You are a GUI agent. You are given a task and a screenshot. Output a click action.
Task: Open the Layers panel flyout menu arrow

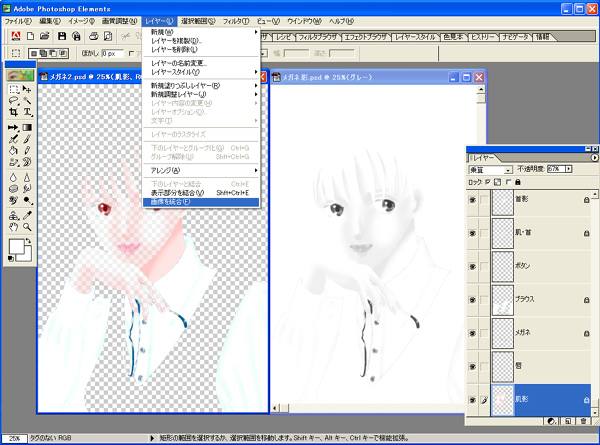pyautogui.click(x=595, y=158)
